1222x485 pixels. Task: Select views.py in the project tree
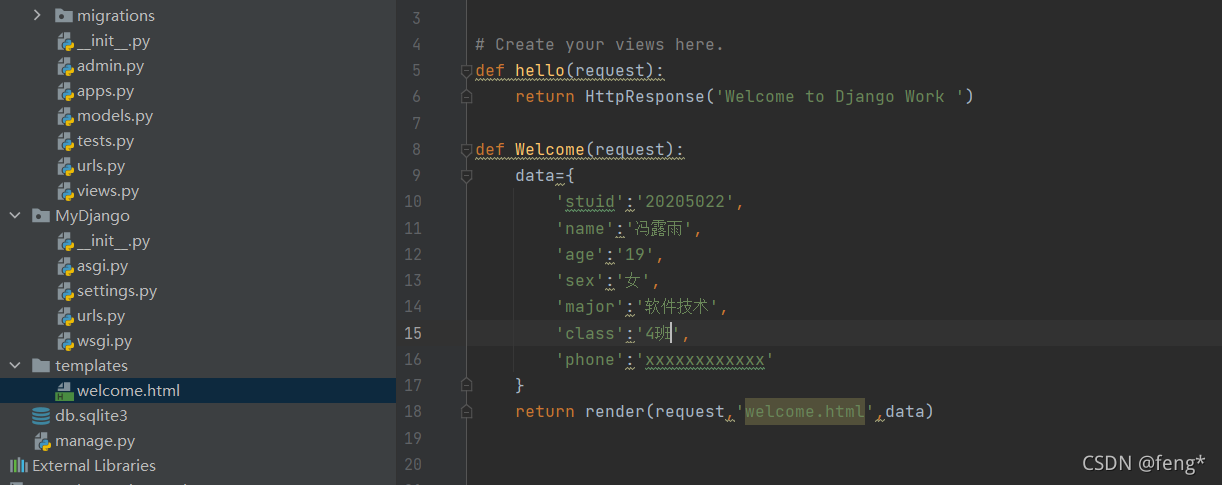(x=107, y=191)
